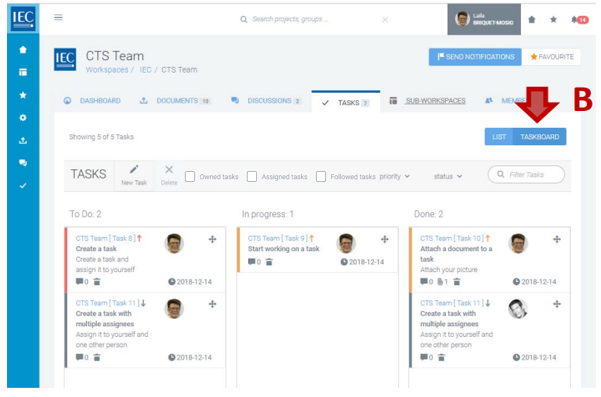Click the search magnifier icon

(244, 19)
